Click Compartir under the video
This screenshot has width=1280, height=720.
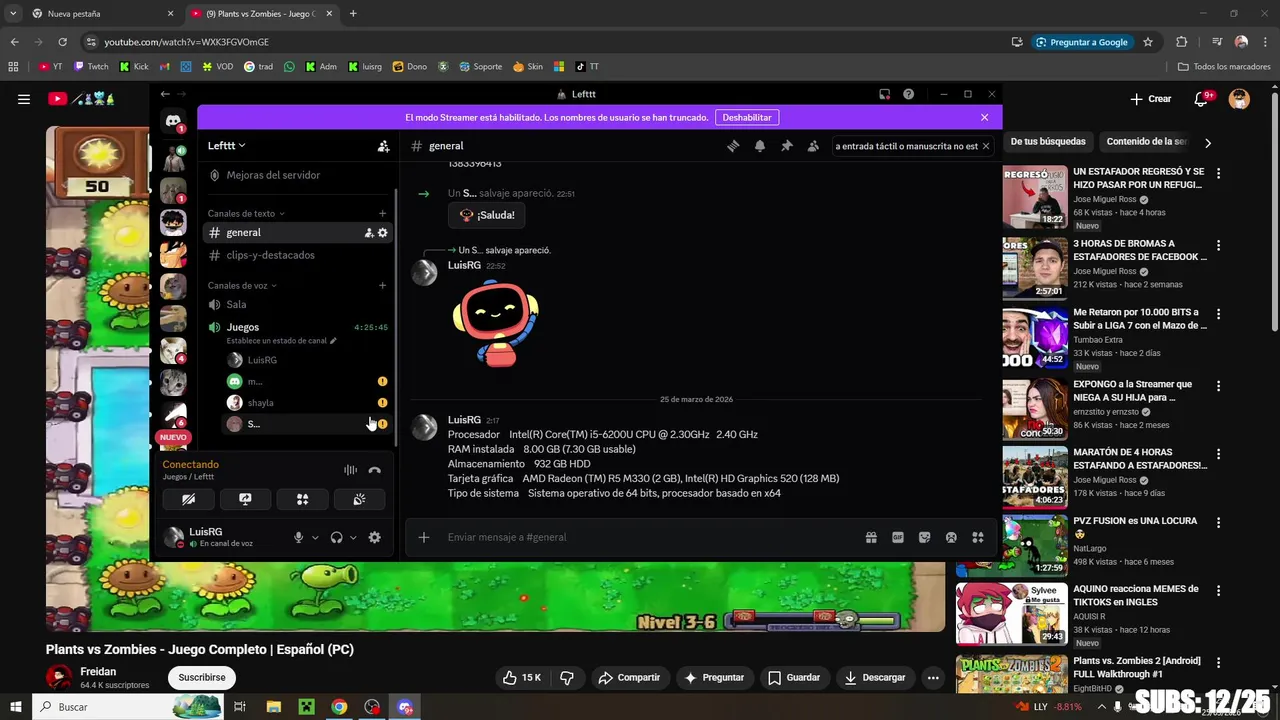(629, 677)
